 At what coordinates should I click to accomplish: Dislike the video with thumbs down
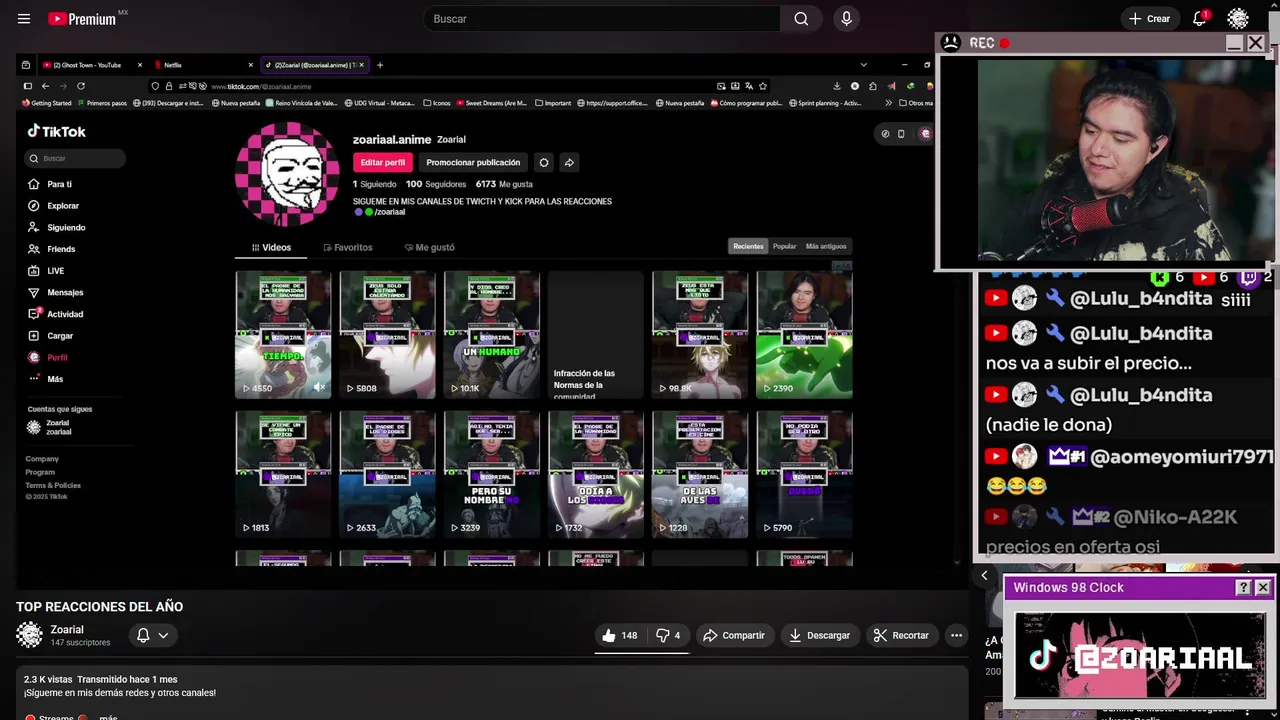668,635
